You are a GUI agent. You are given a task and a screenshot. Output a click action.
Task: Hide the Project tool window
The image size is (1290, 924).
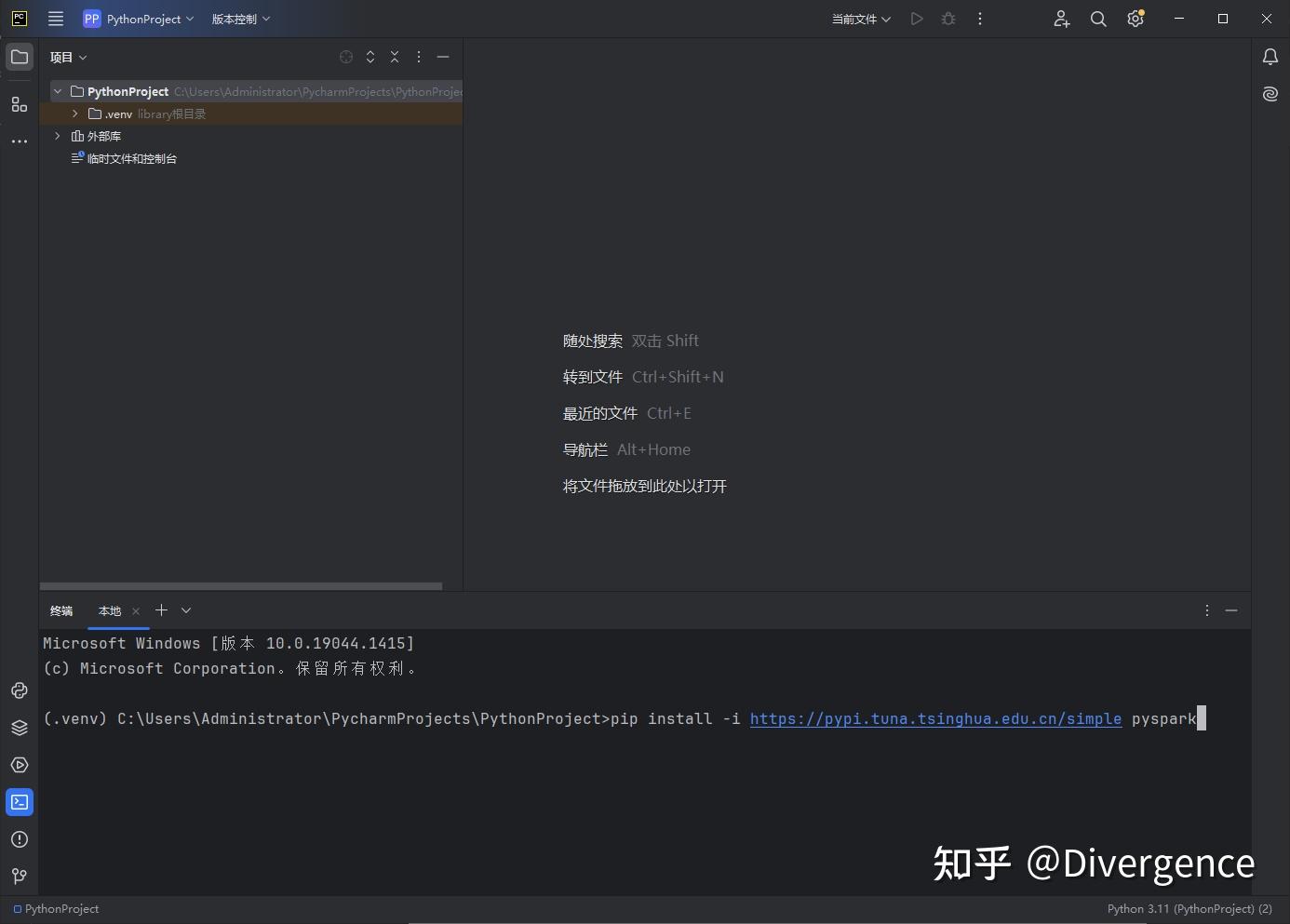[x=443, y=57]
